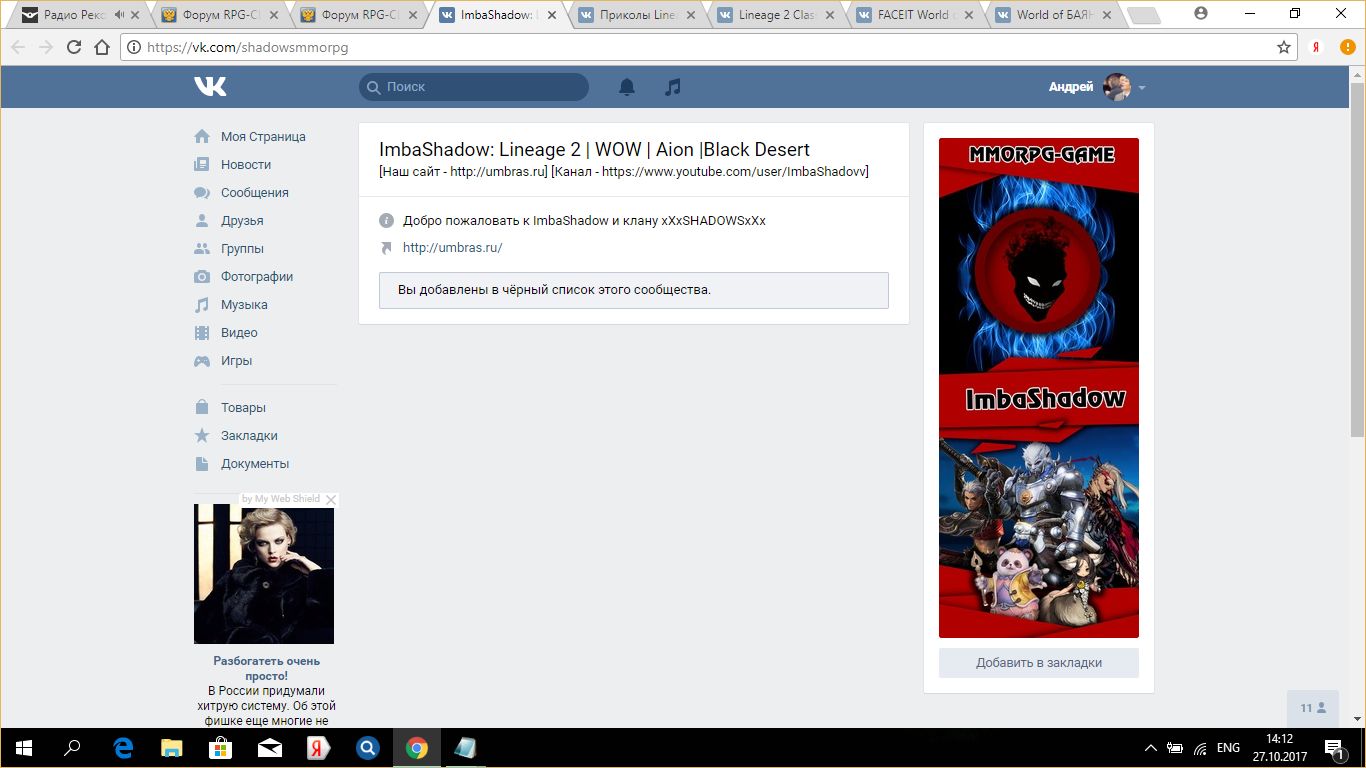
Task: Open the Microsoft Store taskbar icon
Action: [221, 748]
